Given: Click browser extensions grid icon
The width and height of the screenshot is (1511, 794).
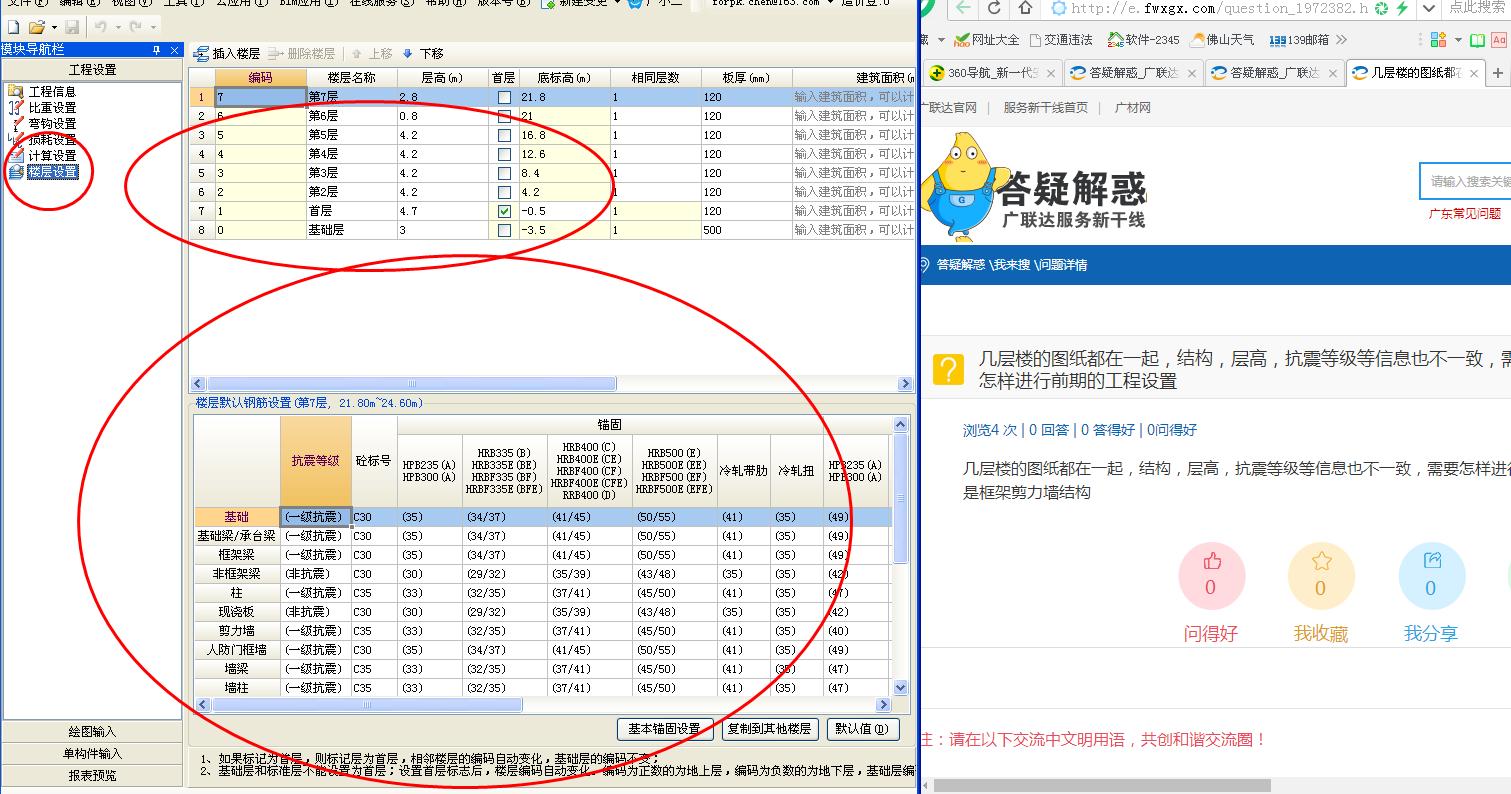Looking at the screenshot, I should click(1439, 40).
